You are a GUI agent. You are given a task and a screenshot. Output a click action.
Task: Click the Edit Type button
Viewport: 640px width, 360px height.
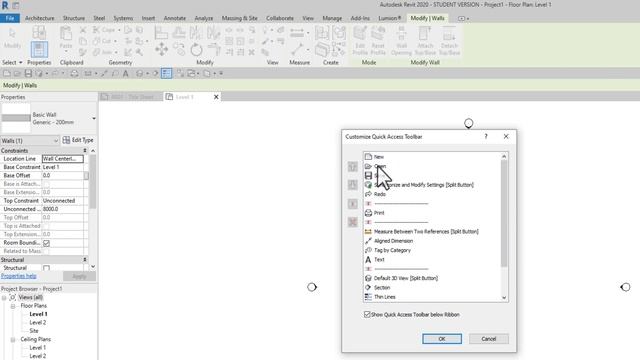coord(78,140)
